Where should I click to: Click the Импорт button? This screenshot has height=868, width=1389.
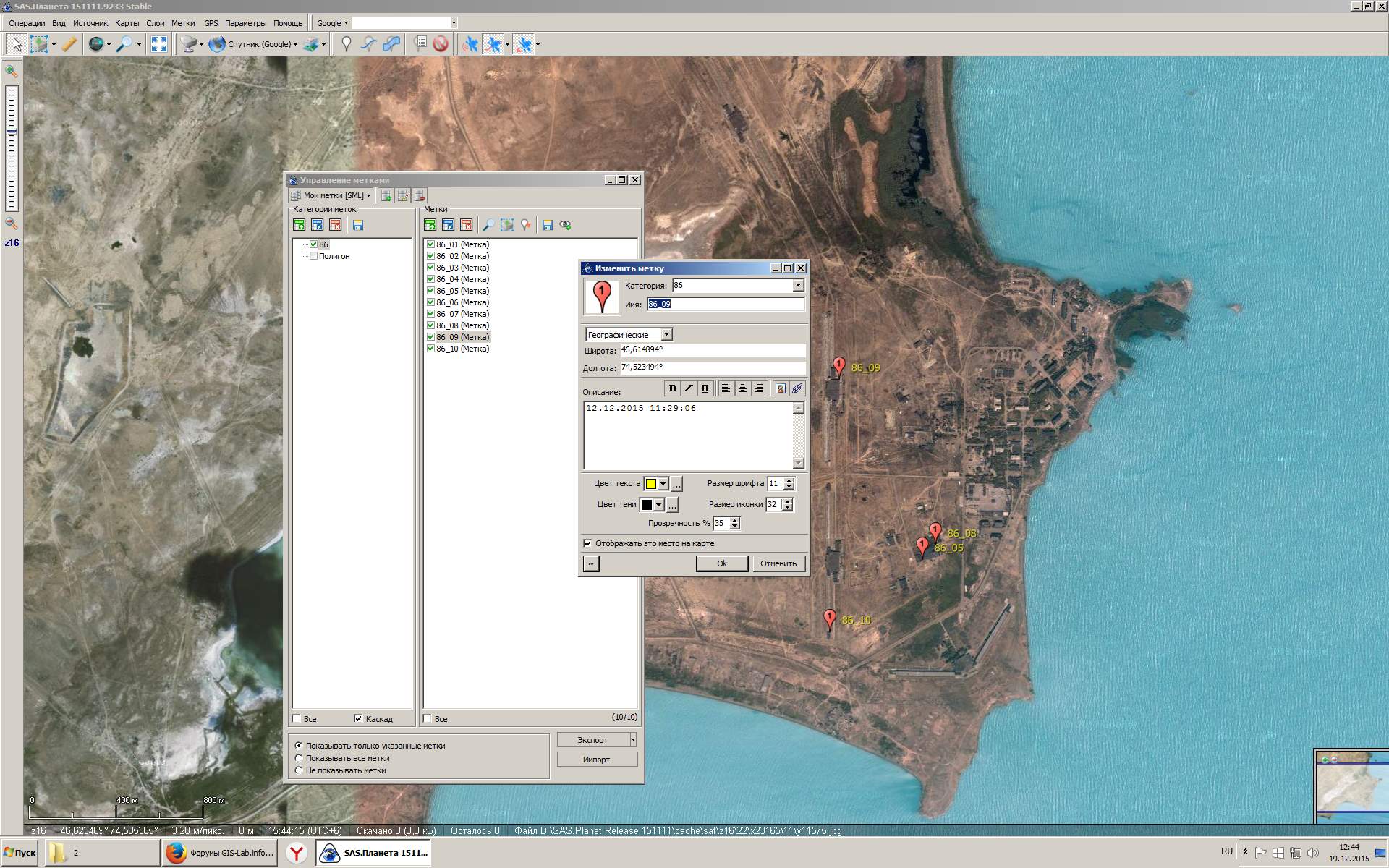click(x=596, y=759)
